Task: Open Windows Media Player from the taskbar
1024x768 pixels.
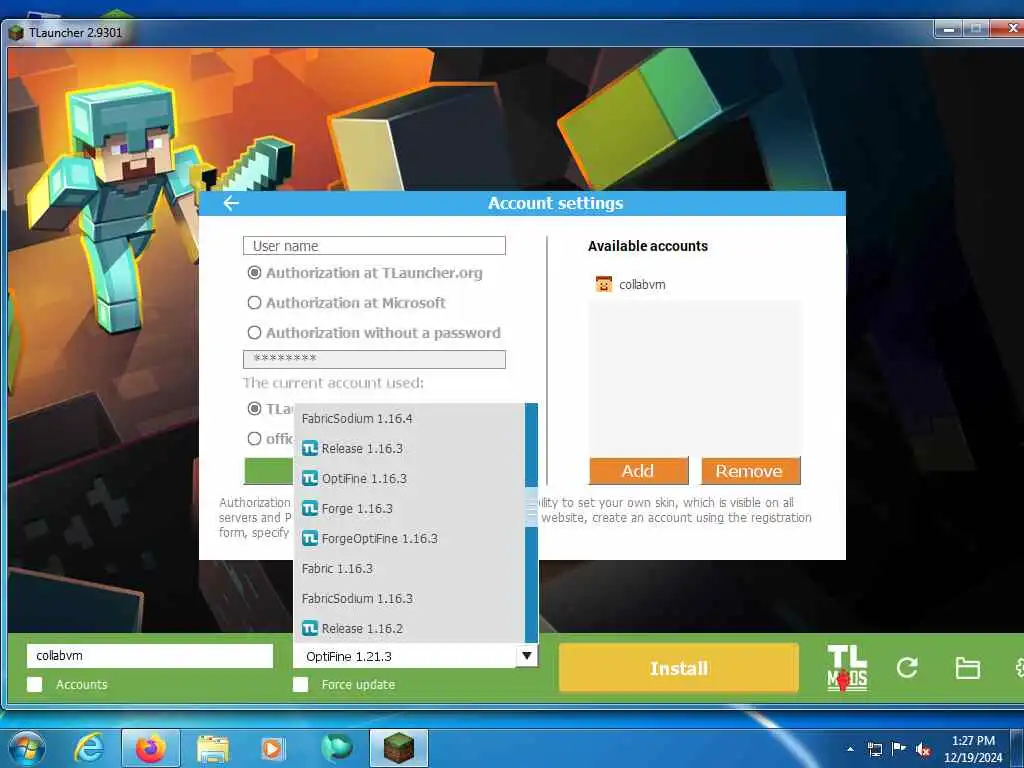Action: [x=272, y=748]
